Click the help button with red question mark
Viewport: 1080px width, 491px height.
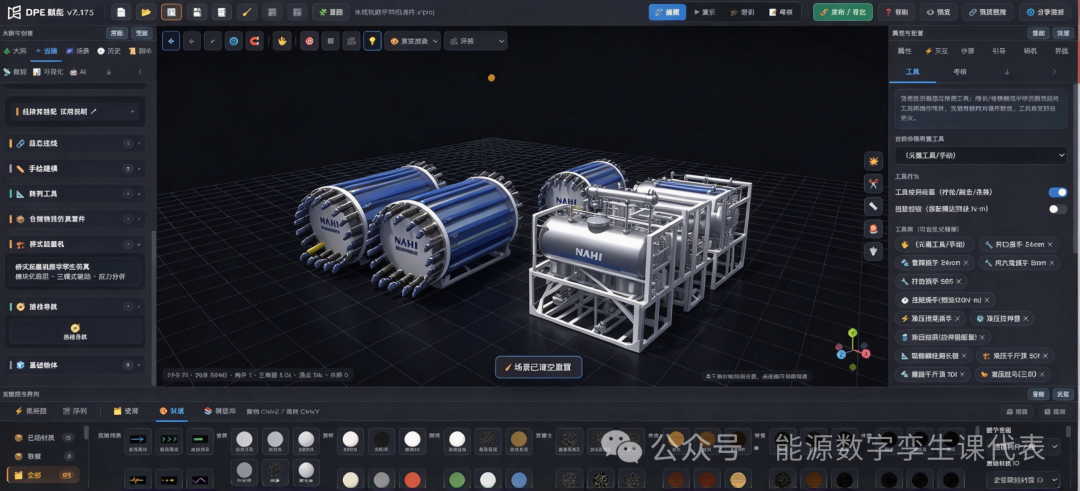pos(896,12)
